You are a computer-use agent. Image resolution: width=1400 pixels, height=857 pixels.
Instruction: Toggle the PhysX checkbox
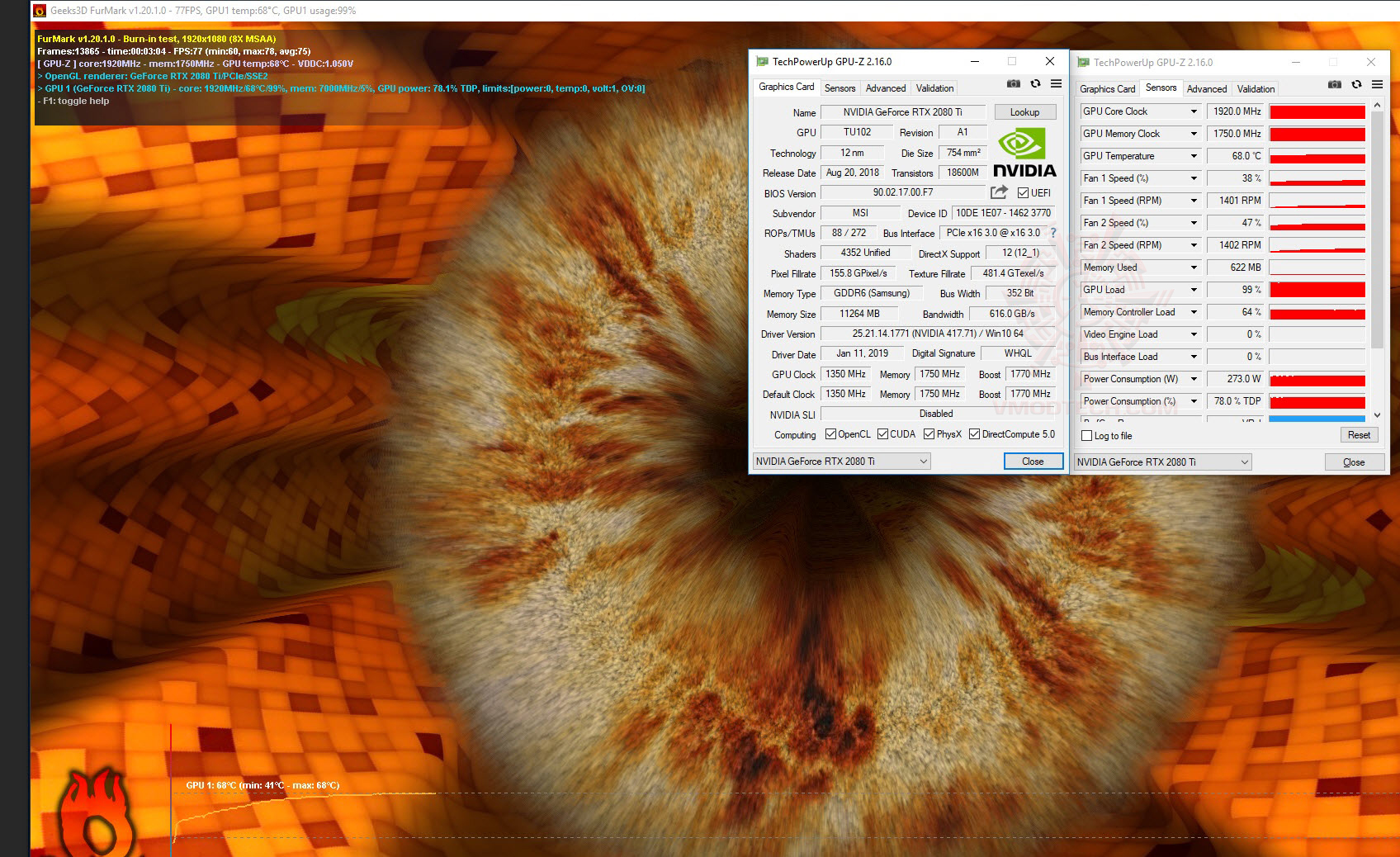coord(929,434)
